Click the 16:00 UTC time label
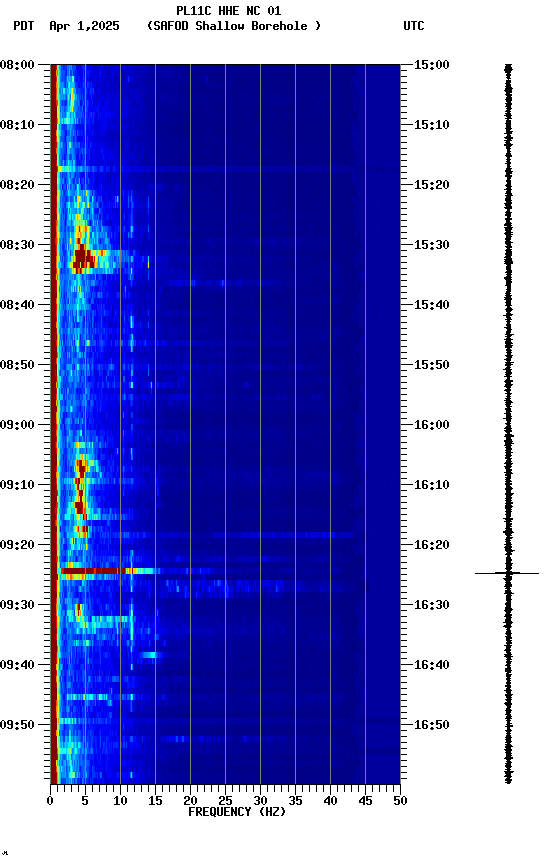 click(432, 425)
